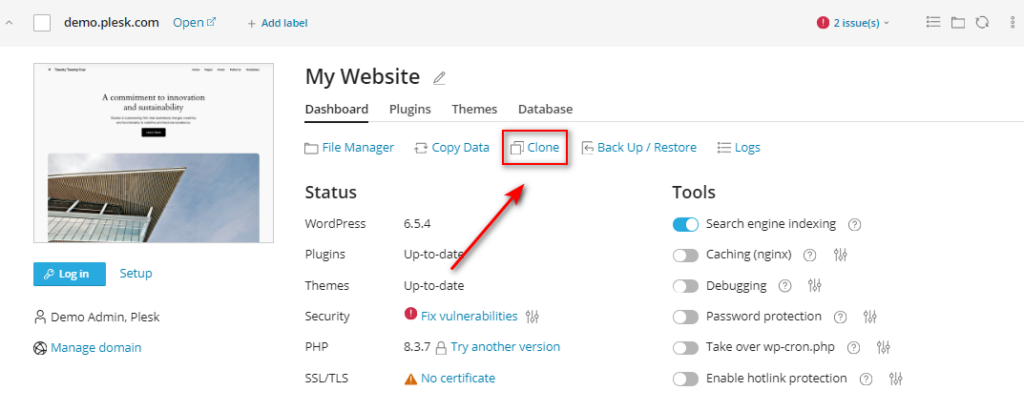This screenshot has height=411, width=1024.
Task: Click the Demo Admin, Plesk owner text
Action: click(105, 317)
